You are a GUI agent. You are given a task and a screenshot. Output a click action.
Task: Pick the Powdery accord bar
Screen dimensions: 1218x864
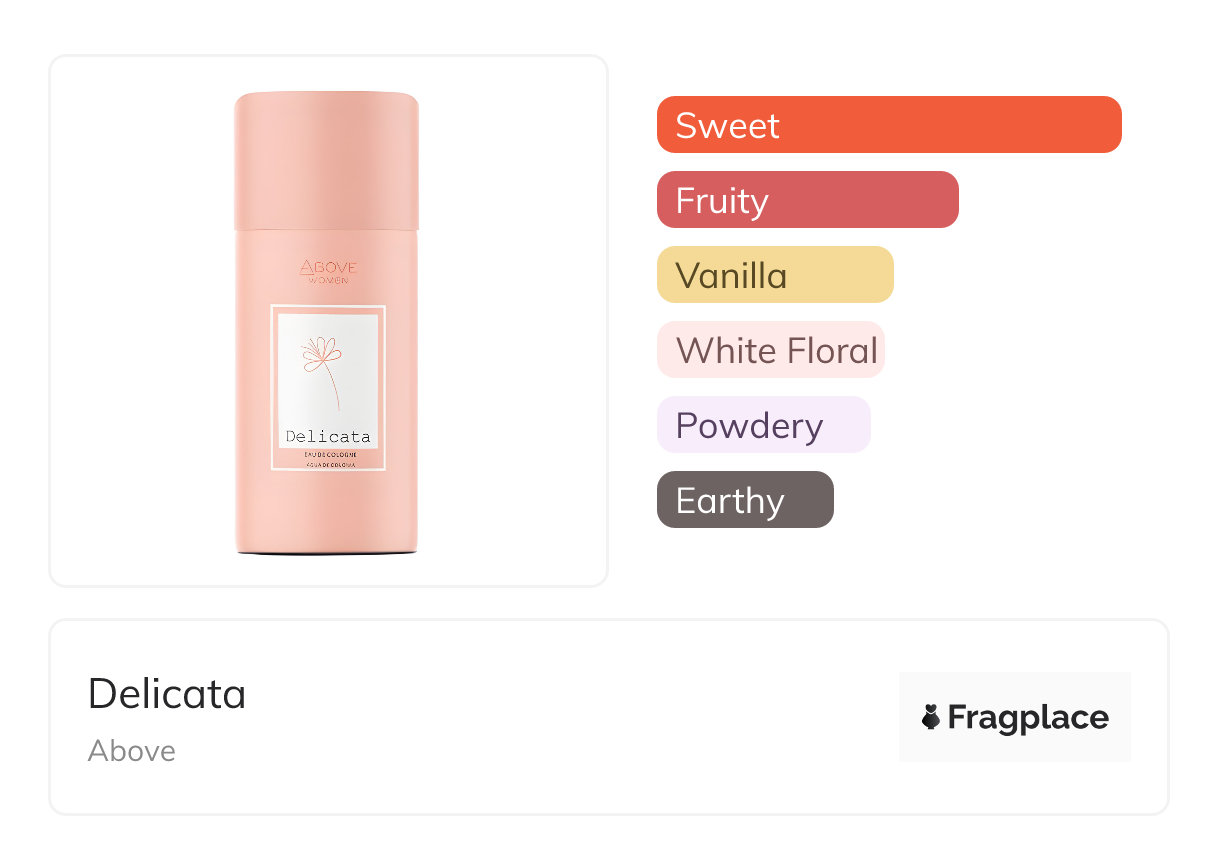coord(763,425)
